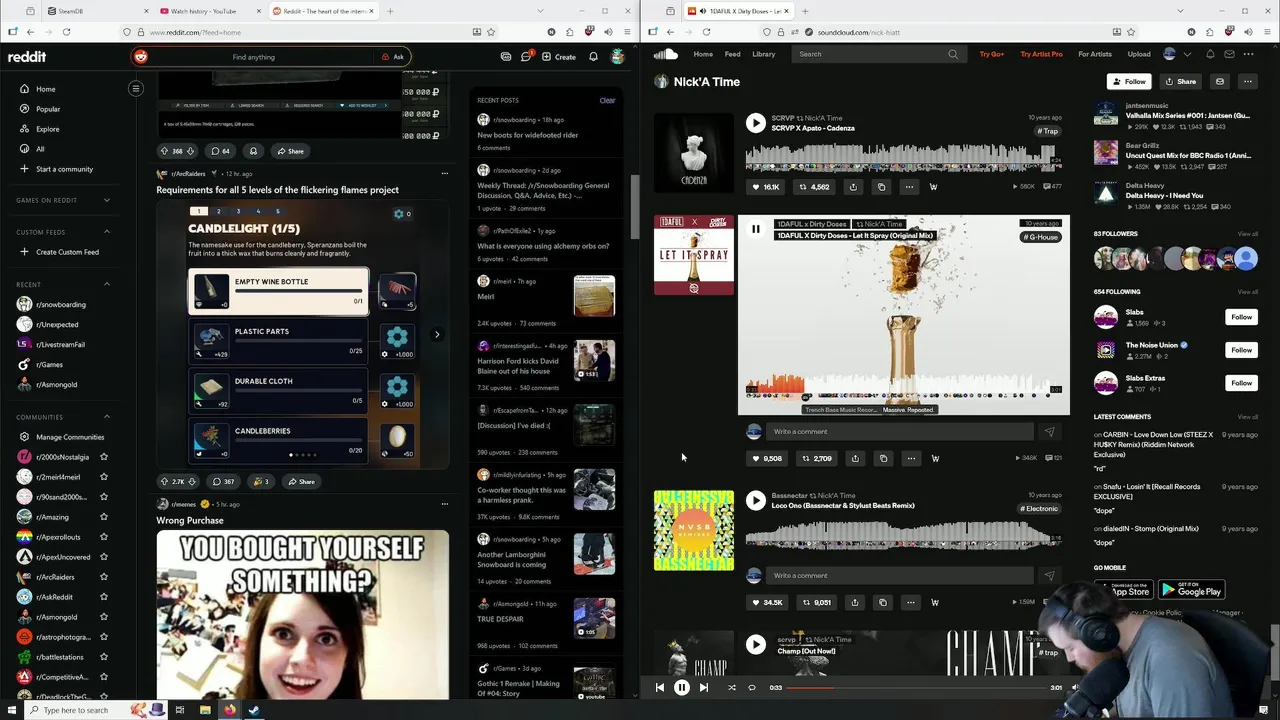Toggle star for r/battlestations

(x=104, y=657)
